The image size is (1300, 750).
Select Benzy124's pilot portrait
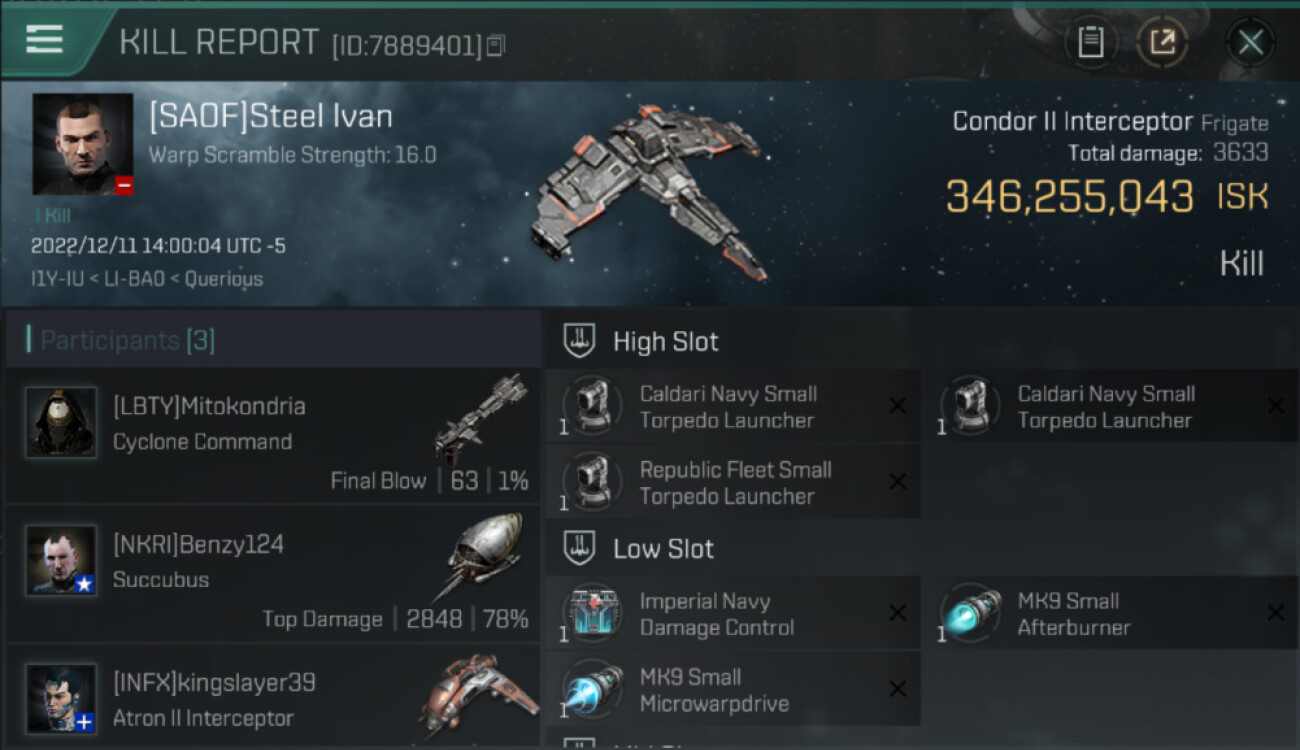click(x=61, y=561)
